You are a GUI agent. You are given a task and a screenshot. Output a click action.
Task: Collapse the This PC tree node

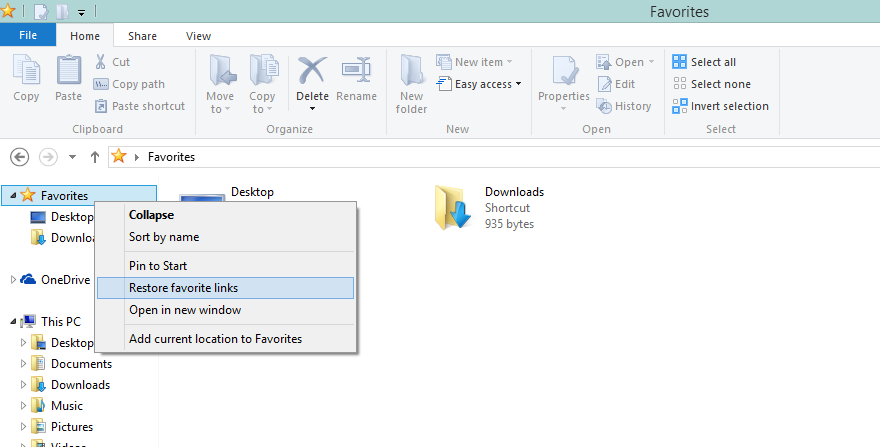(13, 322)
